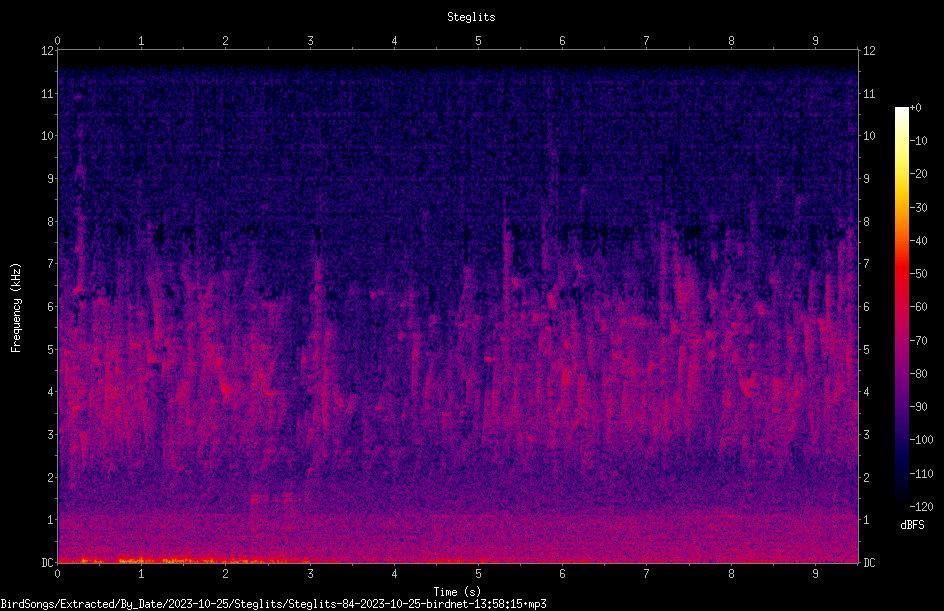Viewport: 944px width, 611px height.
Task: Click the 9 second label on top axis
Action: point(815,41)
